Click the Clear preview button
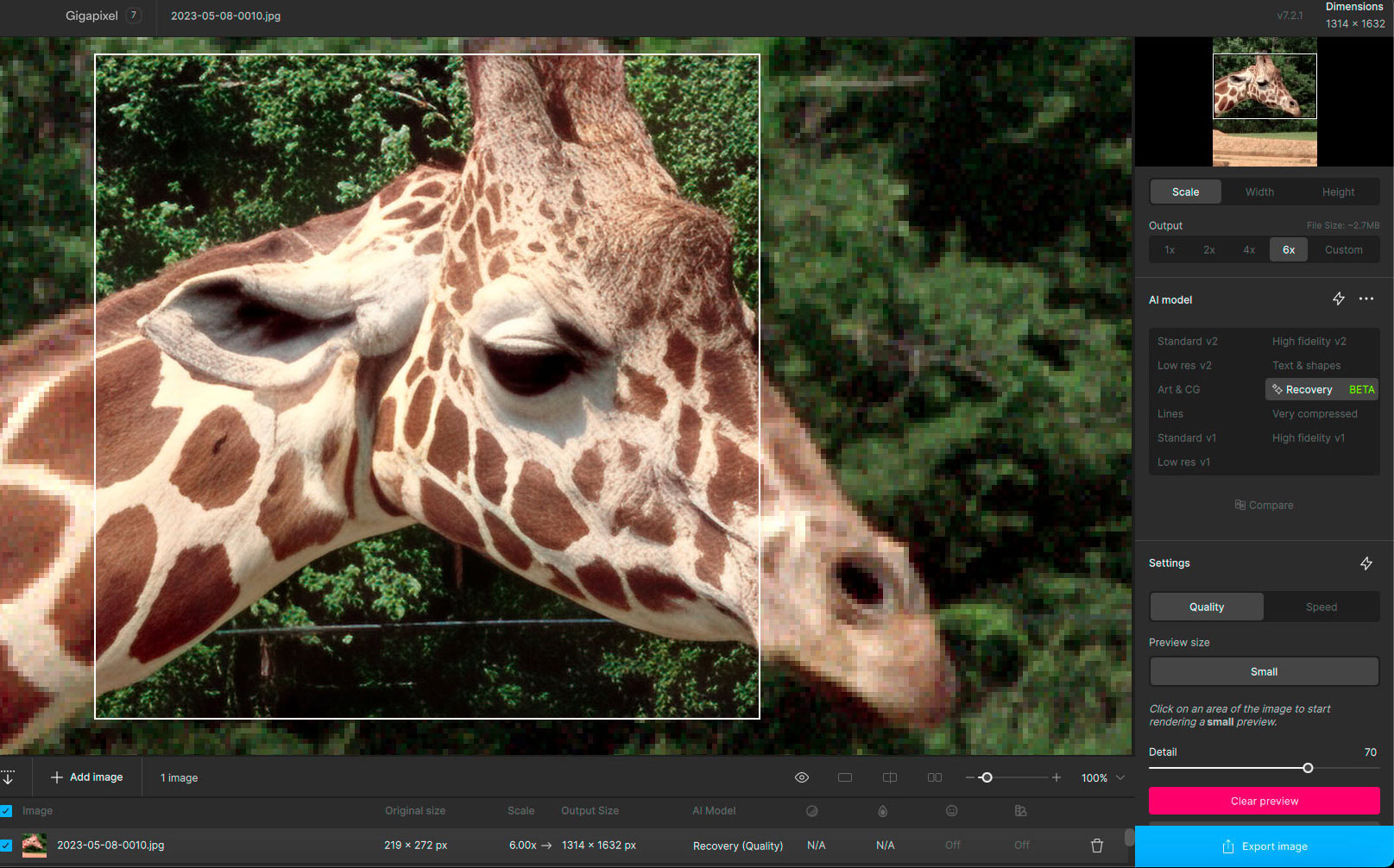The width and height of the screenshot is (1394, 868). (x=1264, y=801)
